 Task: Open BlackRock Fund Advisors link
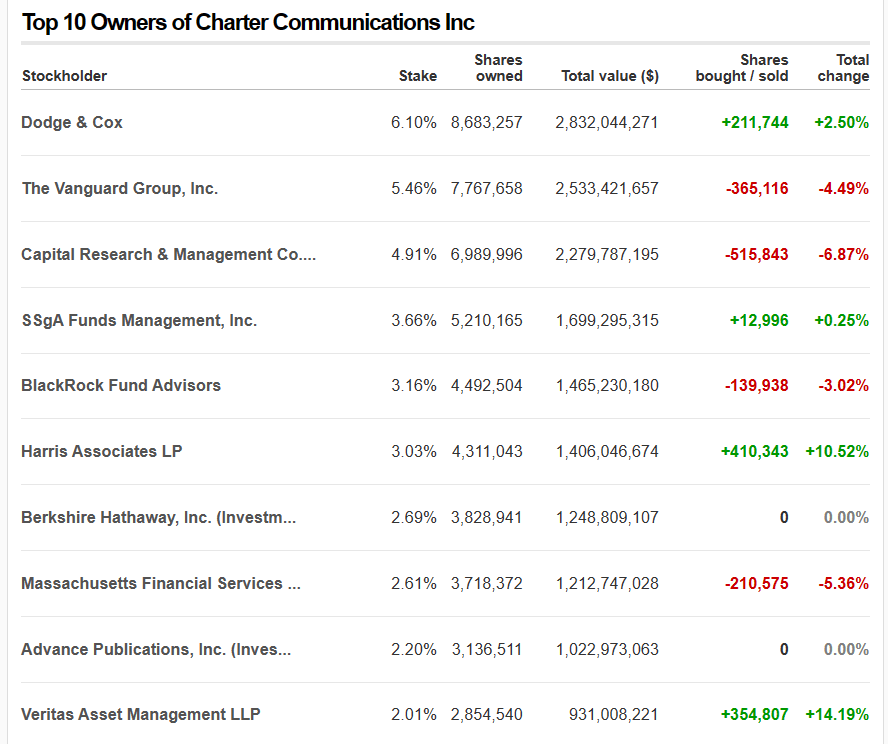(121, 386)
